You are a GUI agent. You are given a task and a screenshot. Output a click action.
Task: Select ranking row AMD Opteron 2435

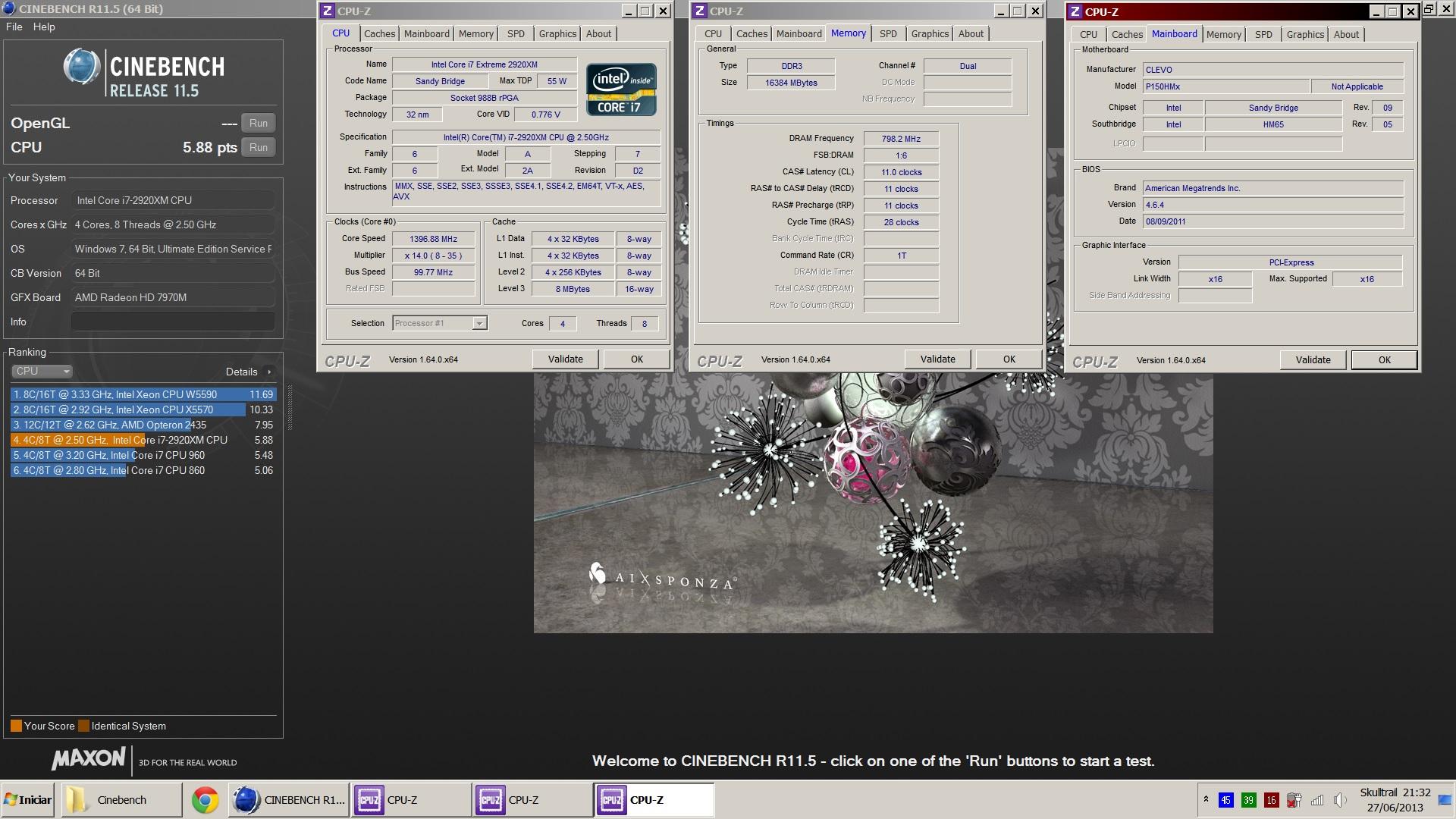pyautogui.click(x=143, y=425)
